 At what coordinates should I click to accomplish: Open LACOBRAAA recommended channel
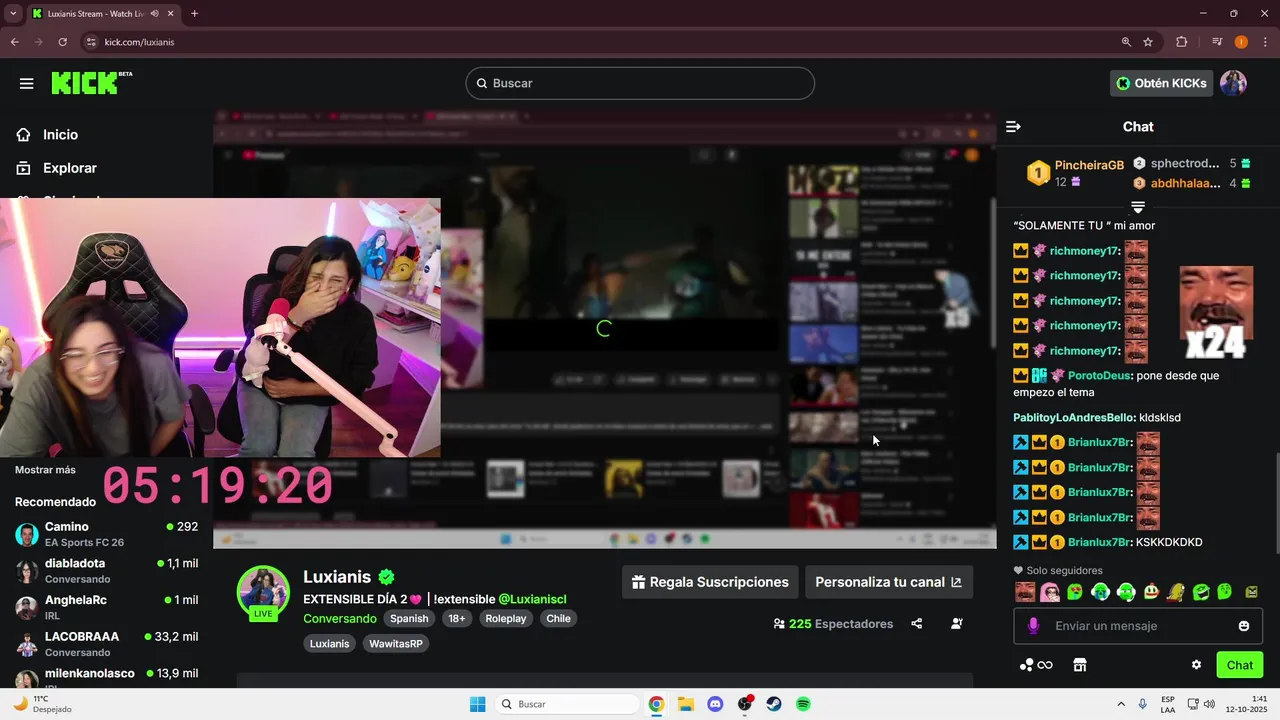(x=106, y=644)
